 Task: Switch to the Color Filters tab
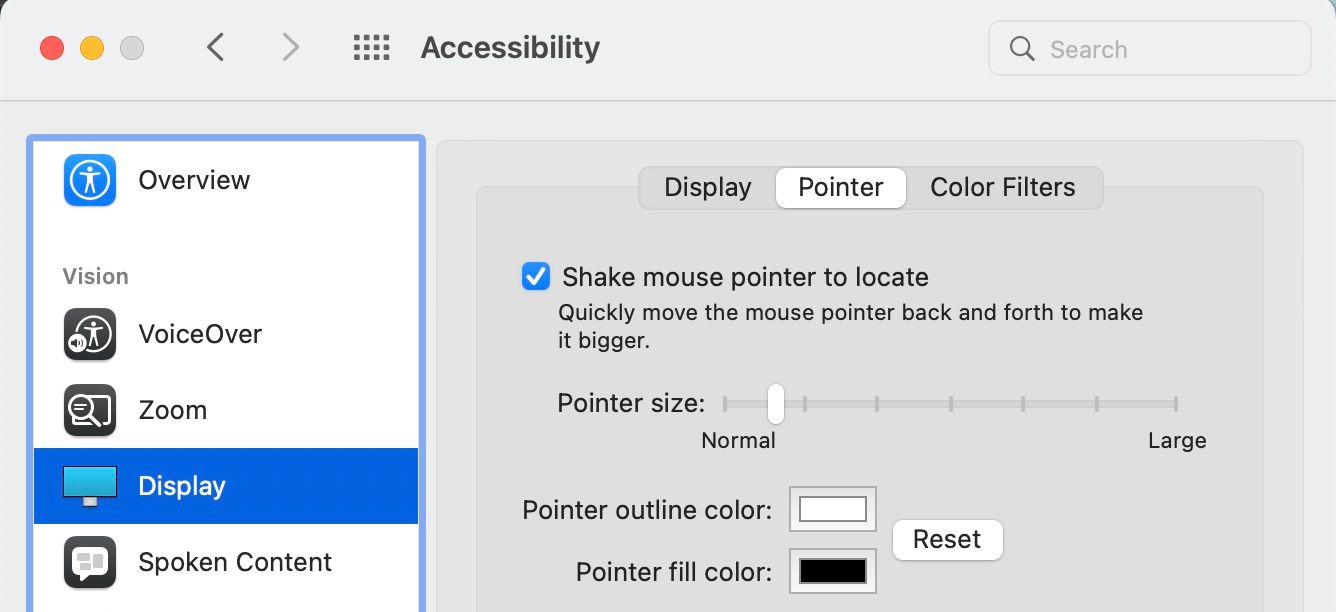point(1003,187)
